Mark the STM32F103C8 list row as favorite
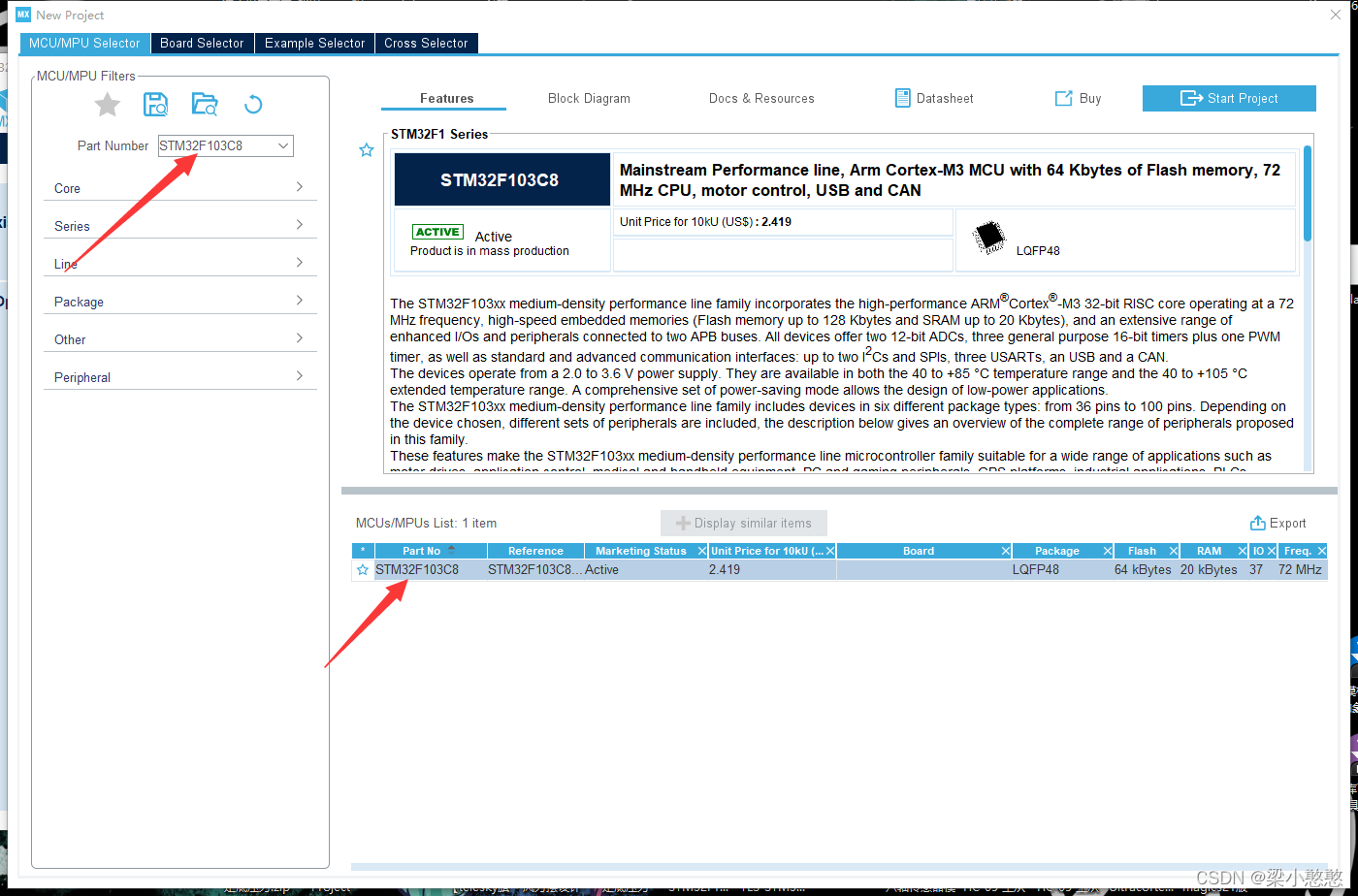1358x896 pixels. coord(363,570)
